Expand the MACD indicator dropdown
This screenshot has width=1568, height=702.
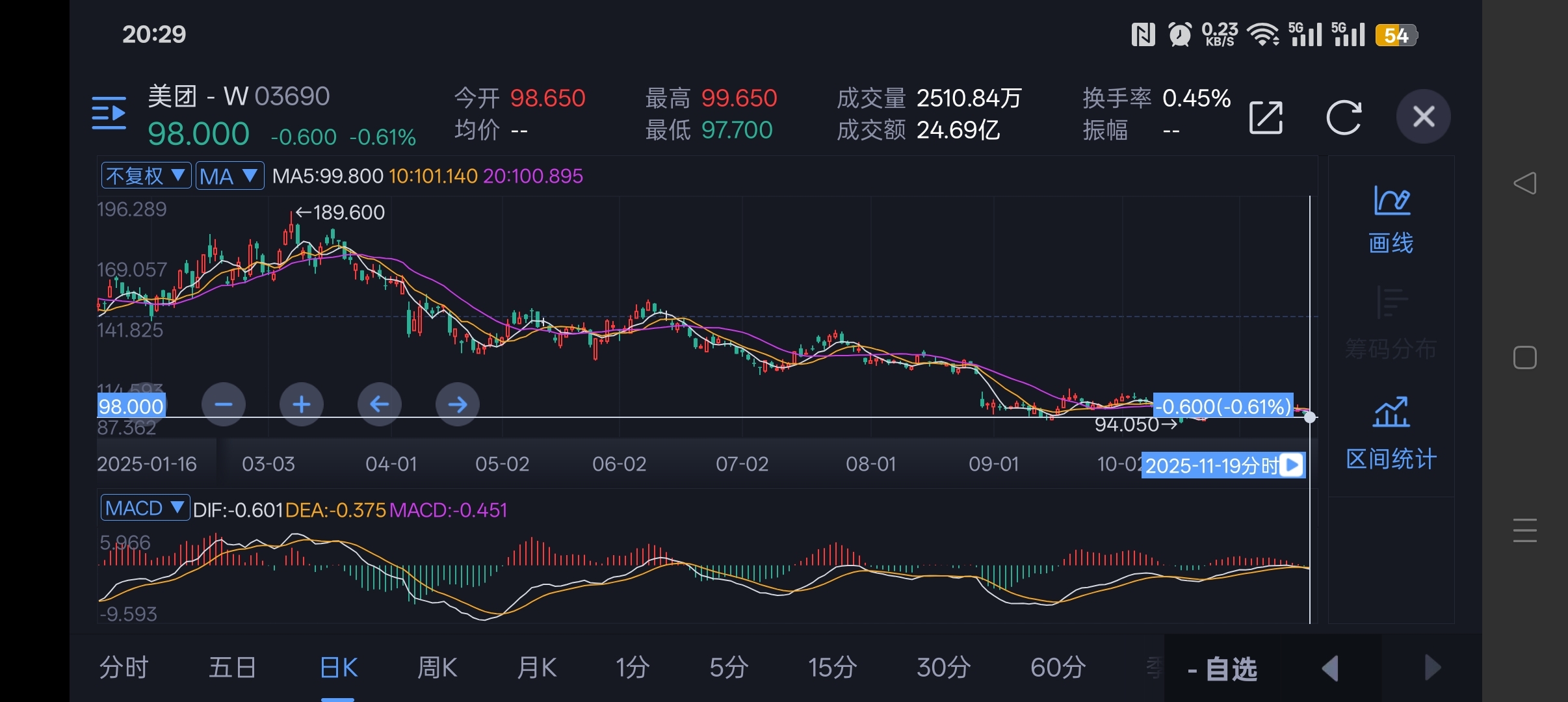[145, 508]
